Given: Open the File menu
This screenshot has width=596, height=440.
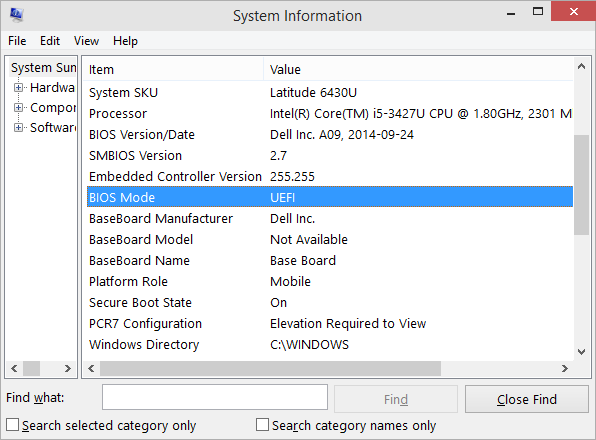Looking at the screenshot, I should pyautogui.click(x=17, y=41).
